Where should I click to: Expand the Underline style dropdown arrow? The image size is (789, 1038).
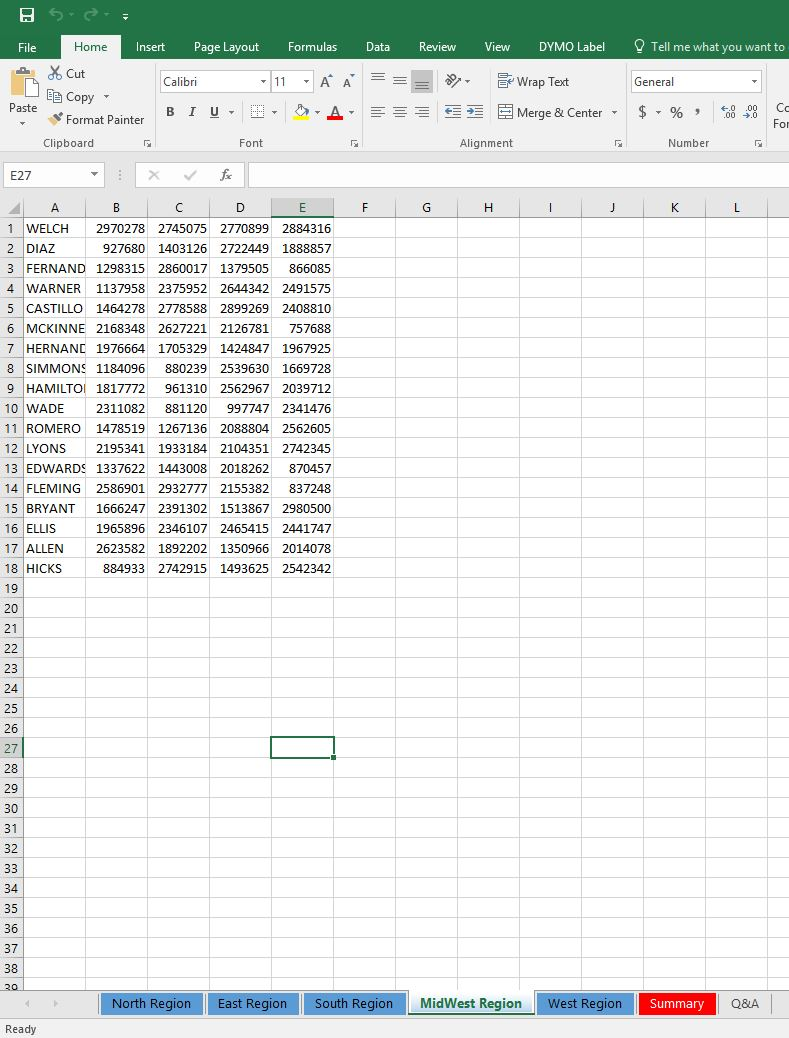point(231,113)
